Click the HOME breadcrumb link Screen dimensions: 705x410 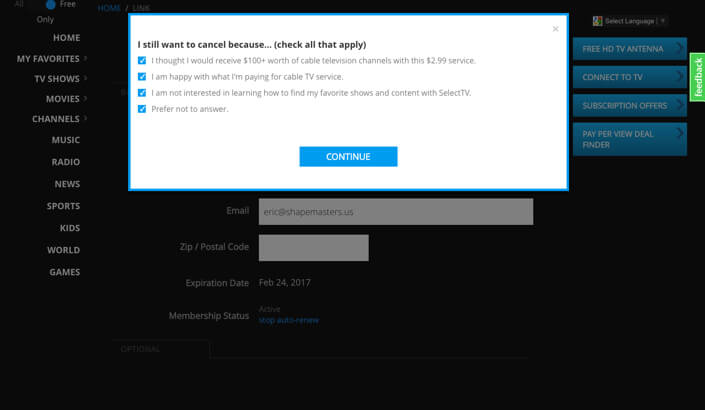109,8
